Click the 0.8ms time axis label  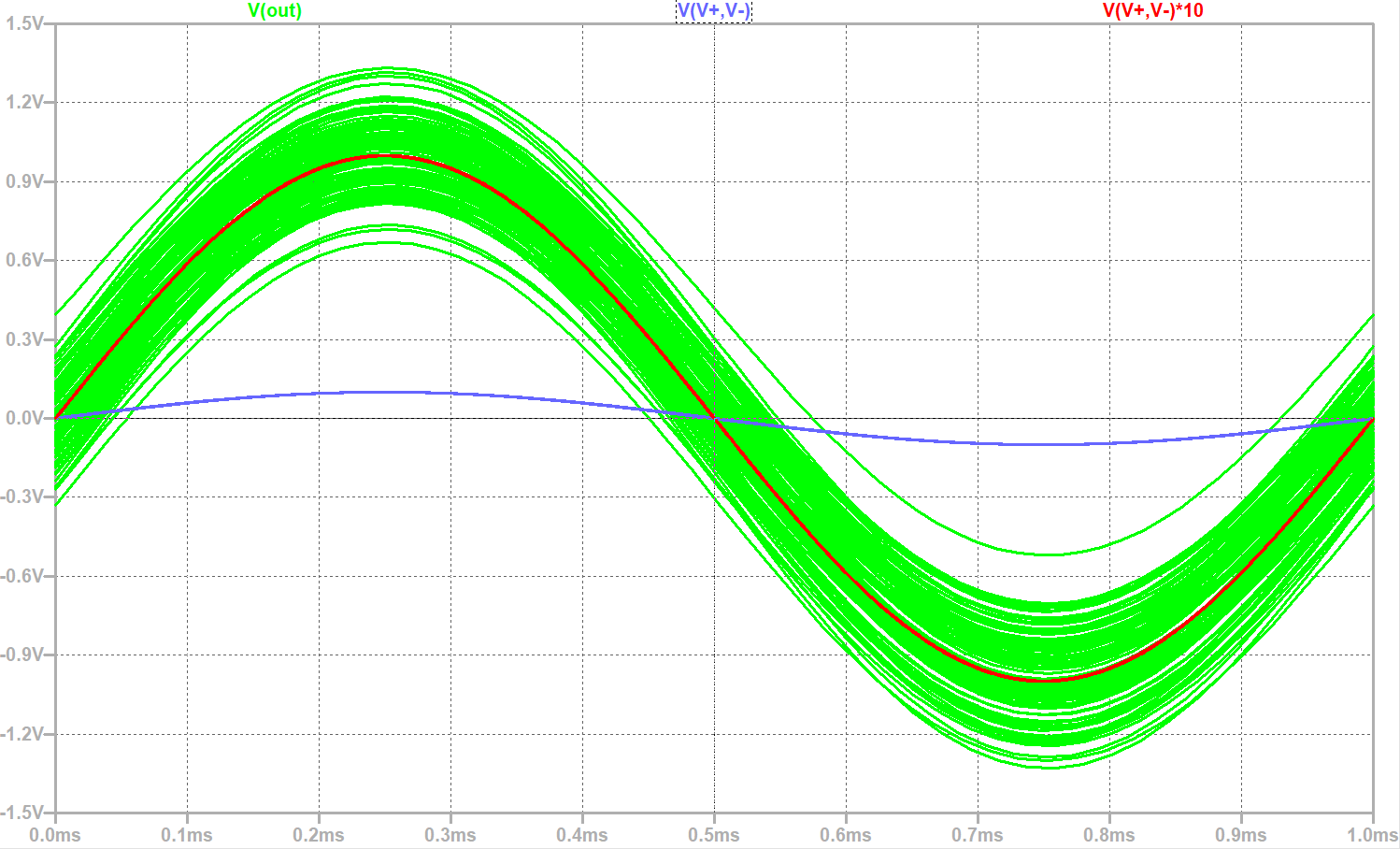tap(1109, 835)
